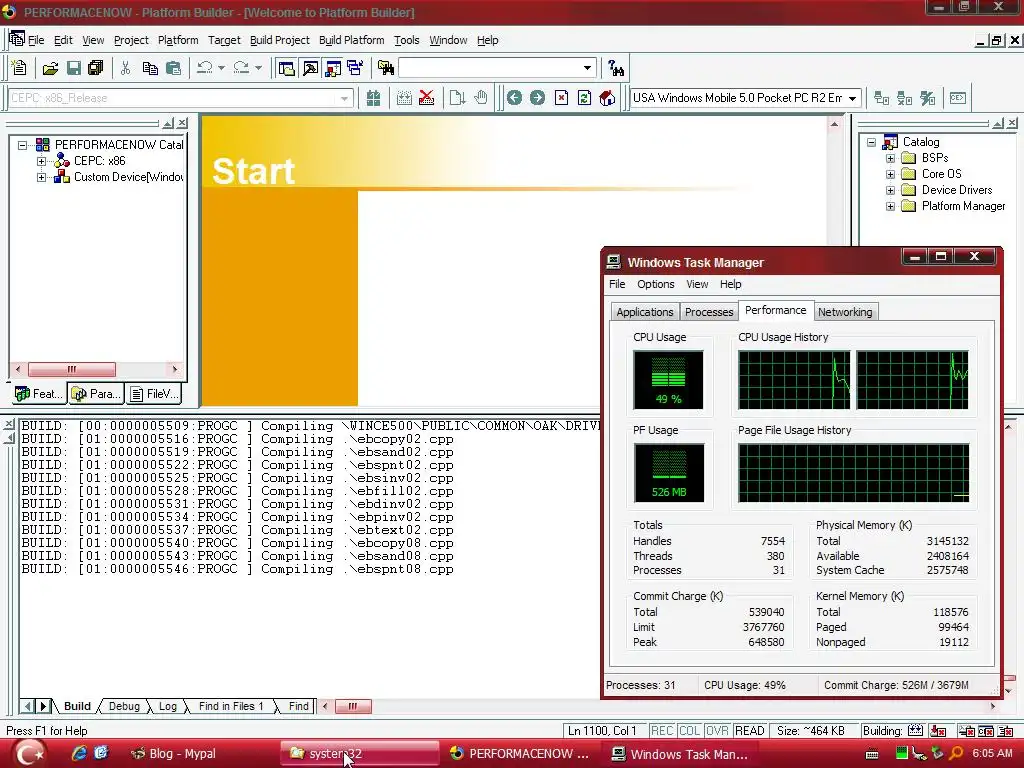Image resolution: width=1024 pixels, height=768 pixels.
Task: Click the Home page house icon
Action: (x=607, y=98)
